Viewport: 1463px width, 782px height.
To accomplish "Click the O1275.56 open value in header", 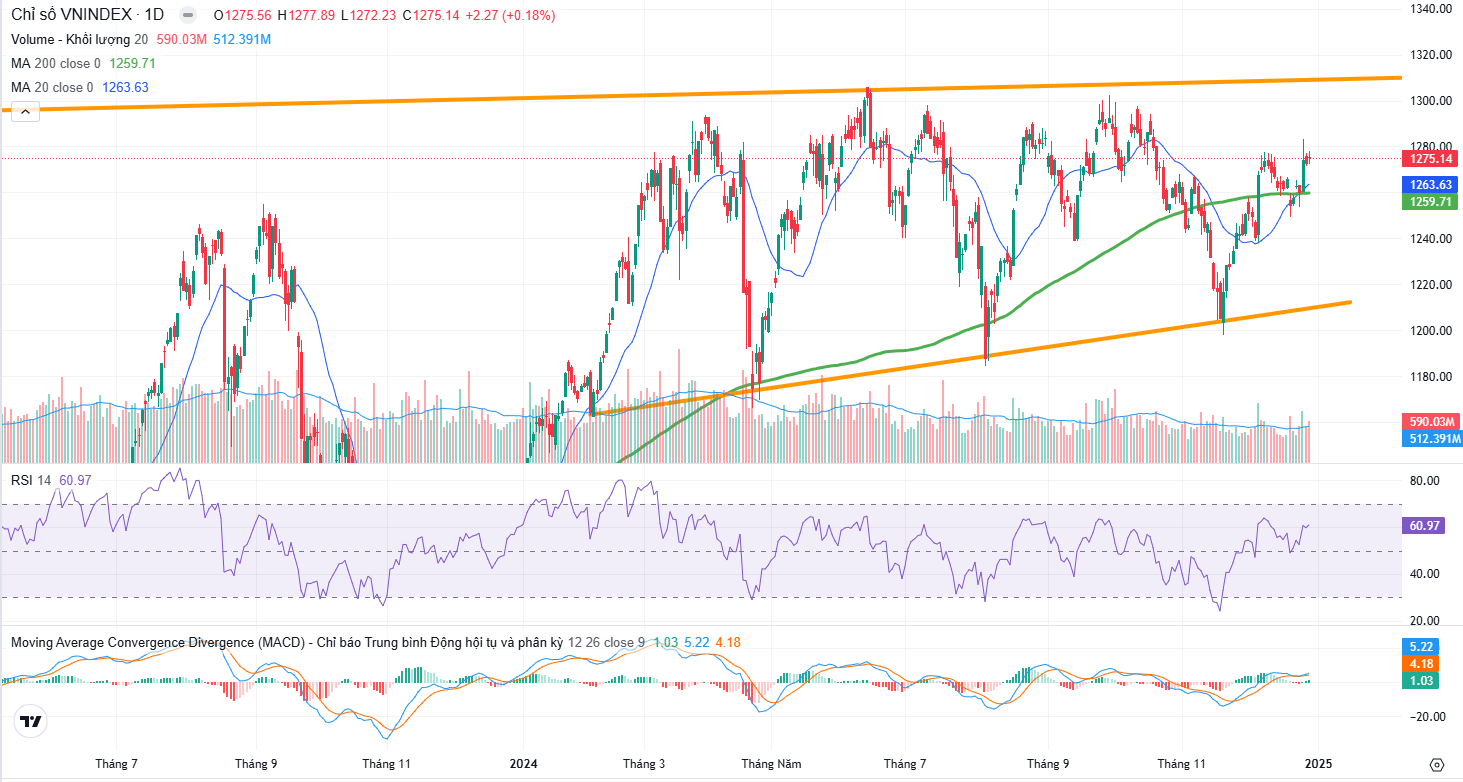I will (242, 15).
